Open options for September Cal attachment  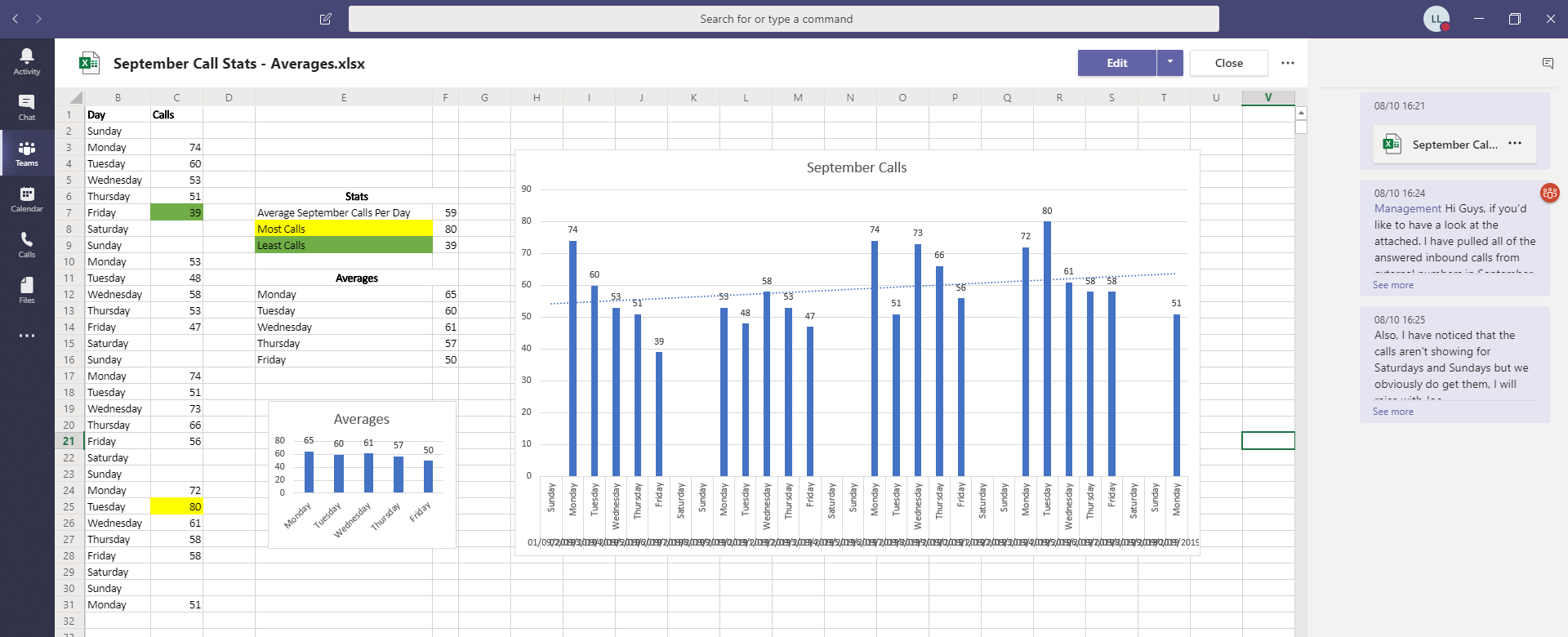click(1515, 144)
